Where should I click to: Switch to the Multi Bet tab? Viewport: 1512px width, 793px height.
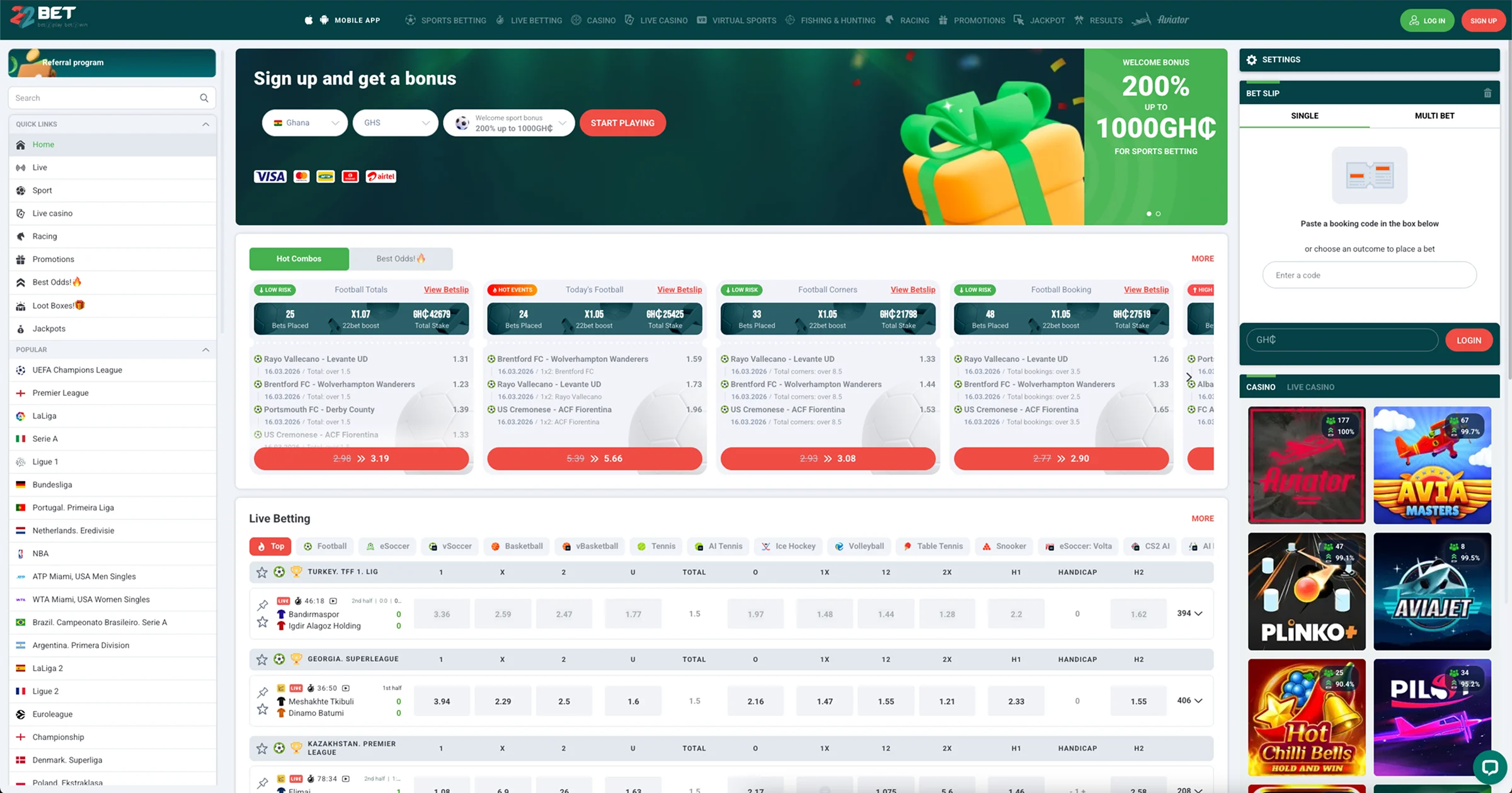[1435, 115]
